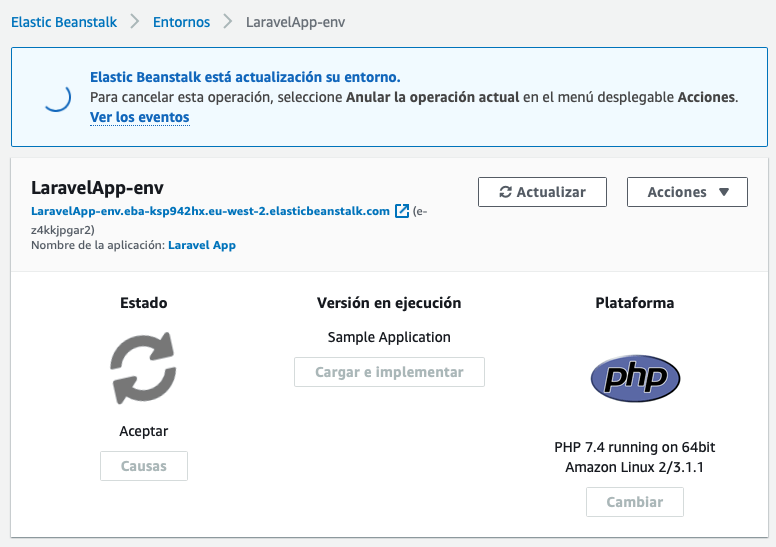Open the Laravel App application link
Screen dimensions: 776x547
pyautogui.click(x=202, y=246)
